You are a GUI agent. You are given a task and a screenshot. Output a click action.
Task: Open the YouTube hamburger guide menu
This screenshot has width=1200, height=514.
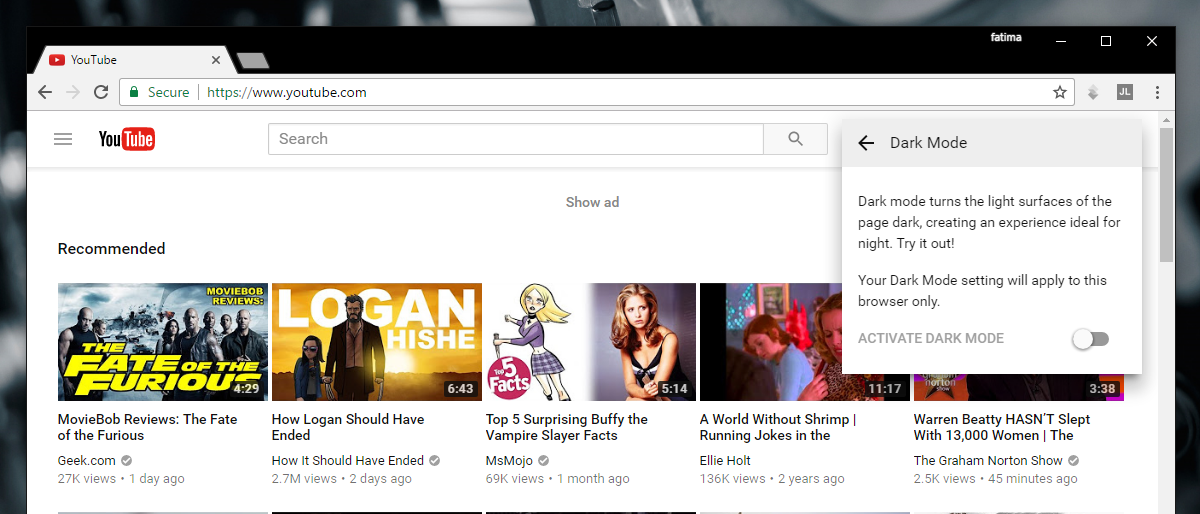[63, 139]
